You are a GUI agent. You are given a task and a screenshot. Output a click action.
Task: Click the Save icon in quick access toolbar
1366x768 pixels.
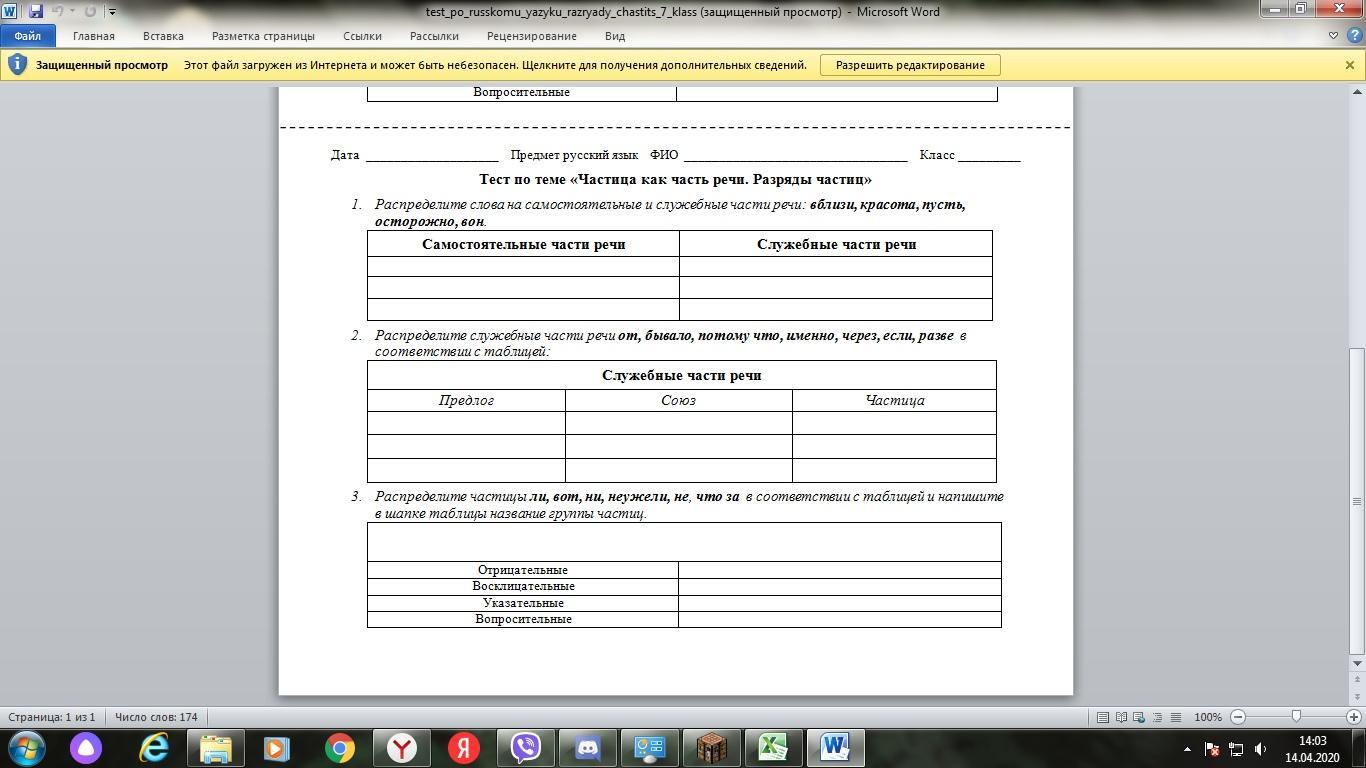[x=36, y=11]
